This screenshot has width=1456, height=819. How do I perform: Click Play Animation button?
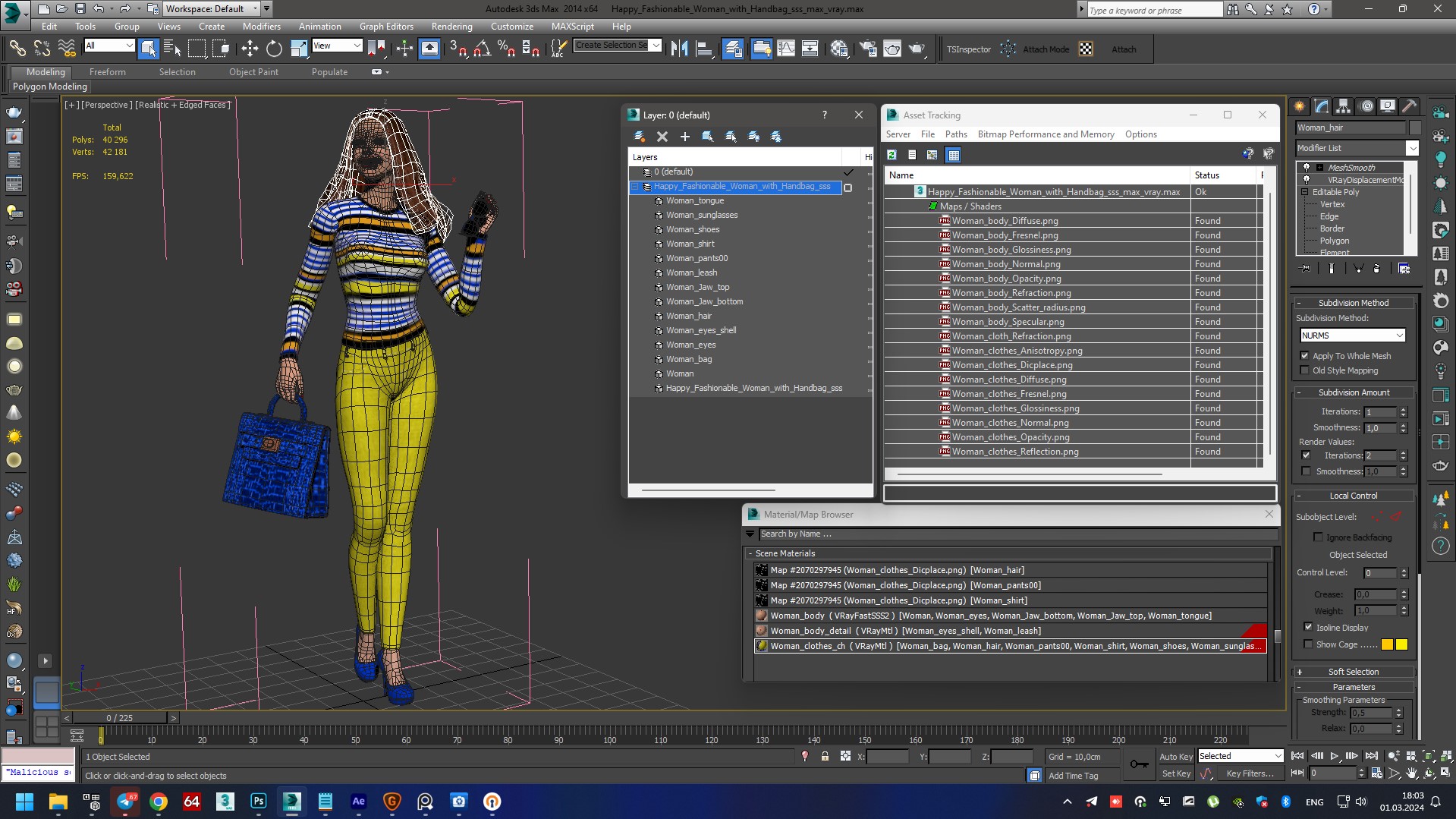pyautogui.click(x=1335, y=756)
